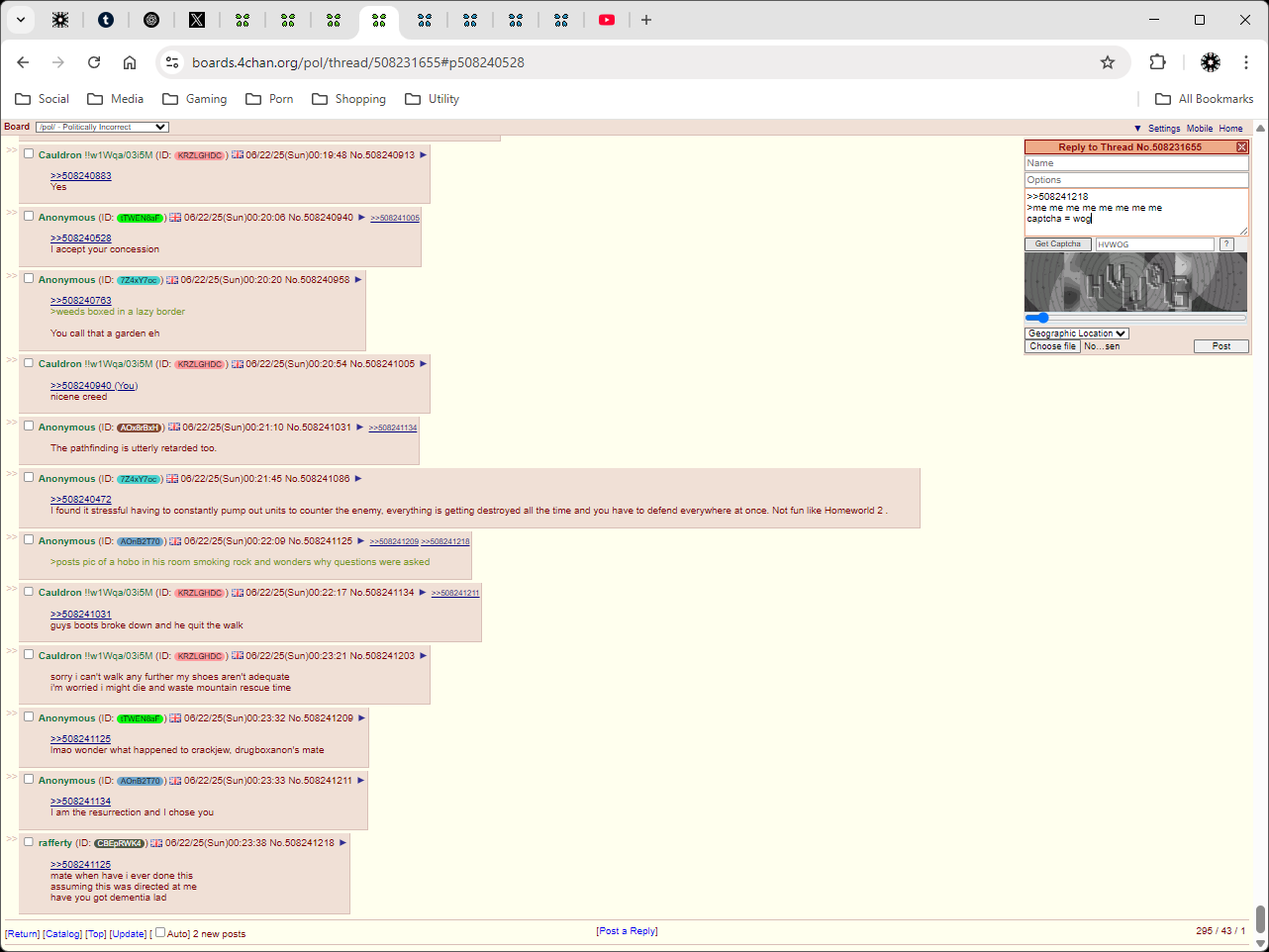Open the post menu arrow for No.508240940
Image resolution: width=1269 pixels, height=952 pixels.
tap(362, 218)
